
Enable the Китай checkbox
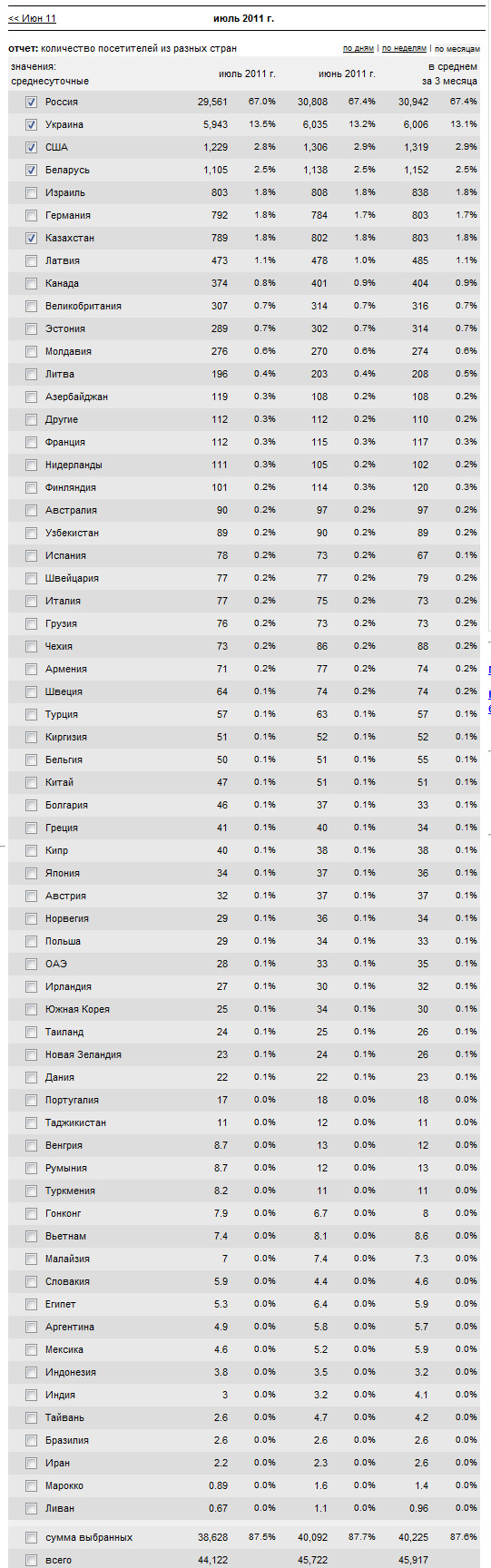[32, 783]
